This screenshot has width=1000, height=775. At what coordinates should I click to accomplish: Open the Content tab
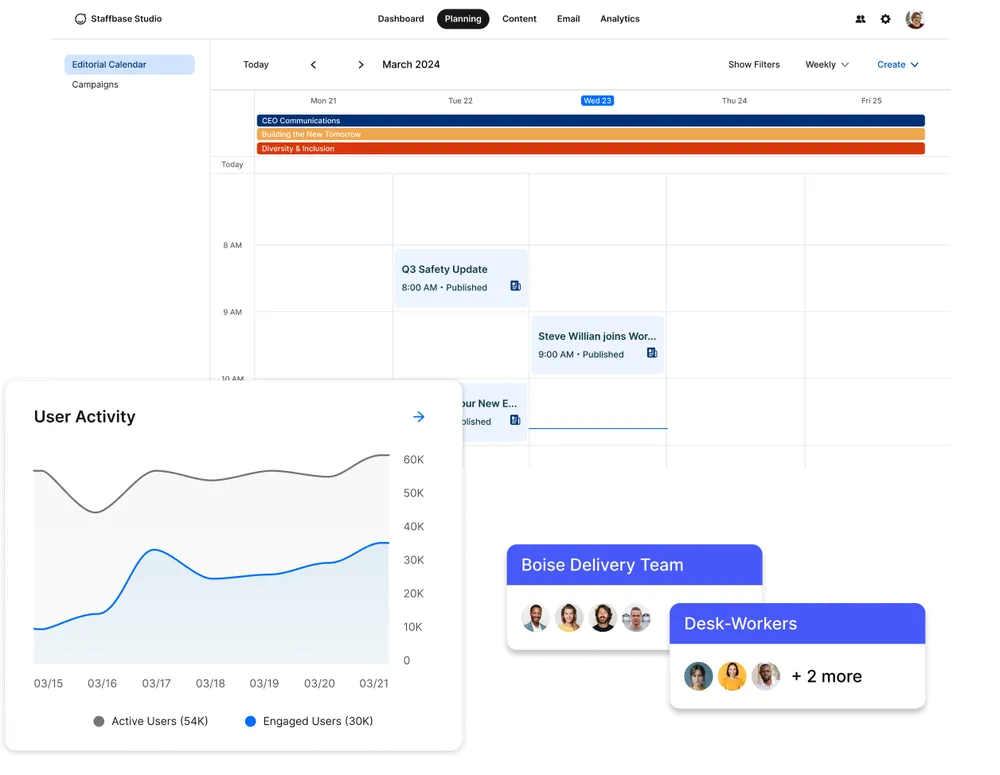[519, 19]
